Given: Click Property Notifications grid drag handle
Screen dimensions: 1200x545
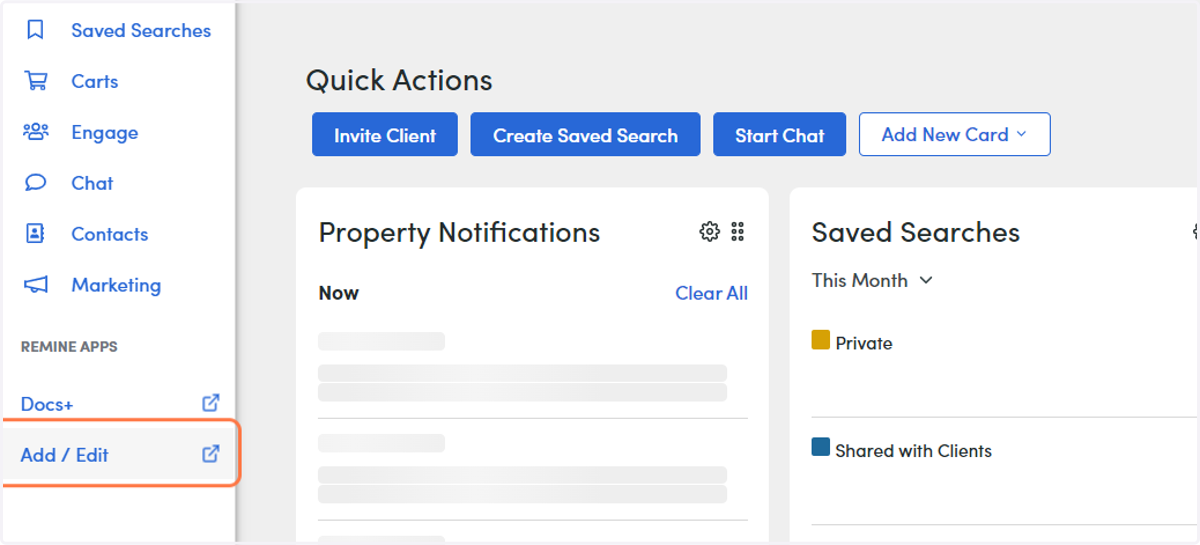Looking at the screenshot, I should coord(738,232).
